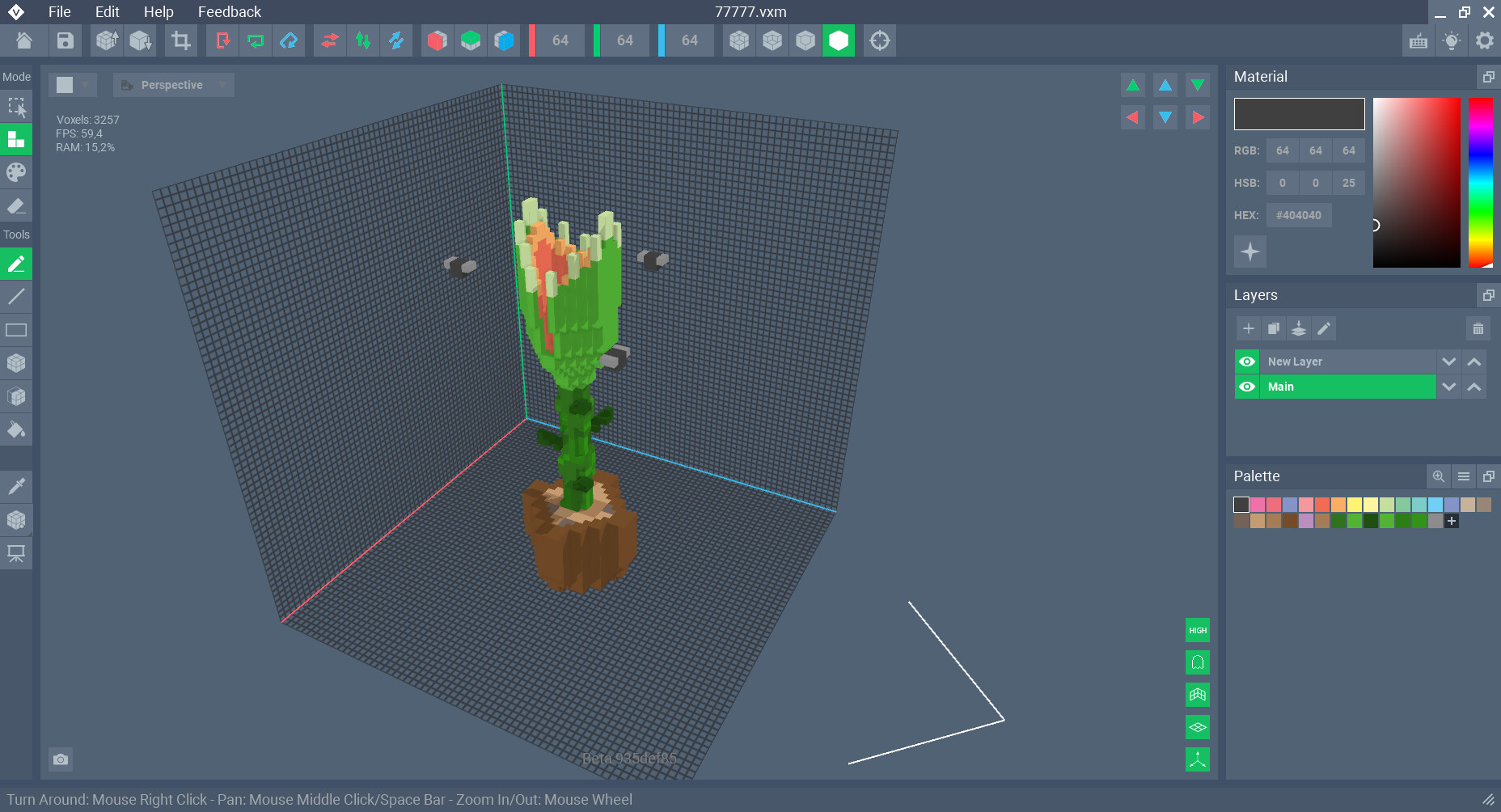Click the add color sparkle button in Material
This screenshot has width=1501, height=812.
click(x=1250, y=252)
